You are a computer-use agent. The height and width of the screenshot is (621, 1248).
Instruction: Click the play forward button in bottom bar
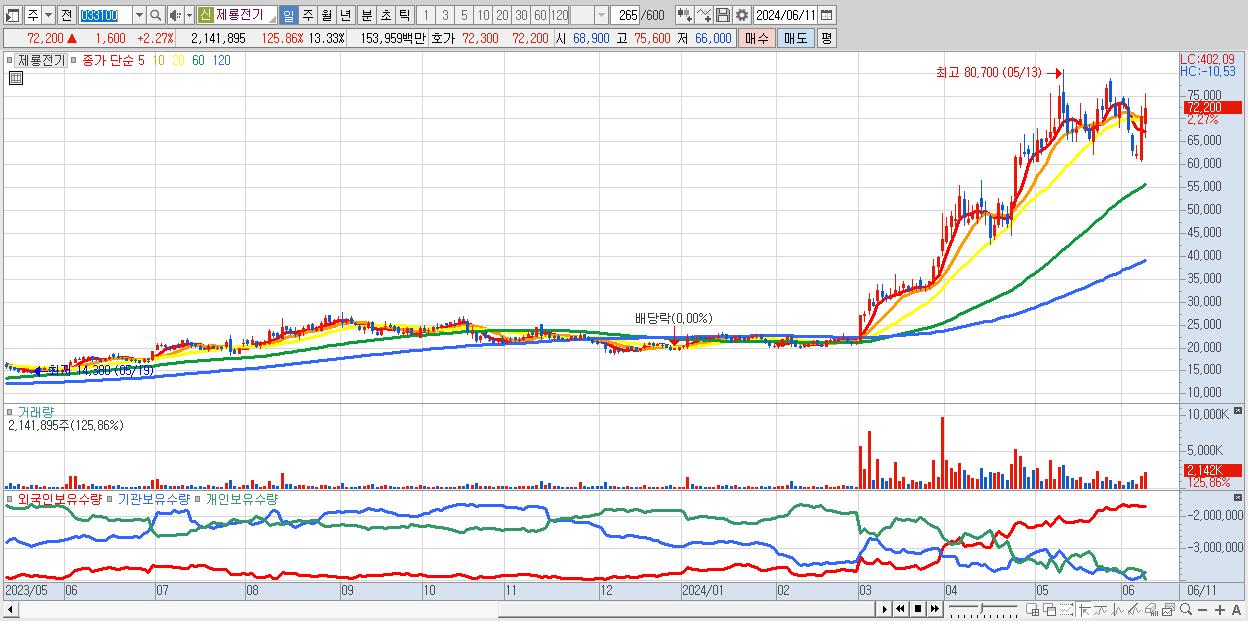tap(884, 609)
